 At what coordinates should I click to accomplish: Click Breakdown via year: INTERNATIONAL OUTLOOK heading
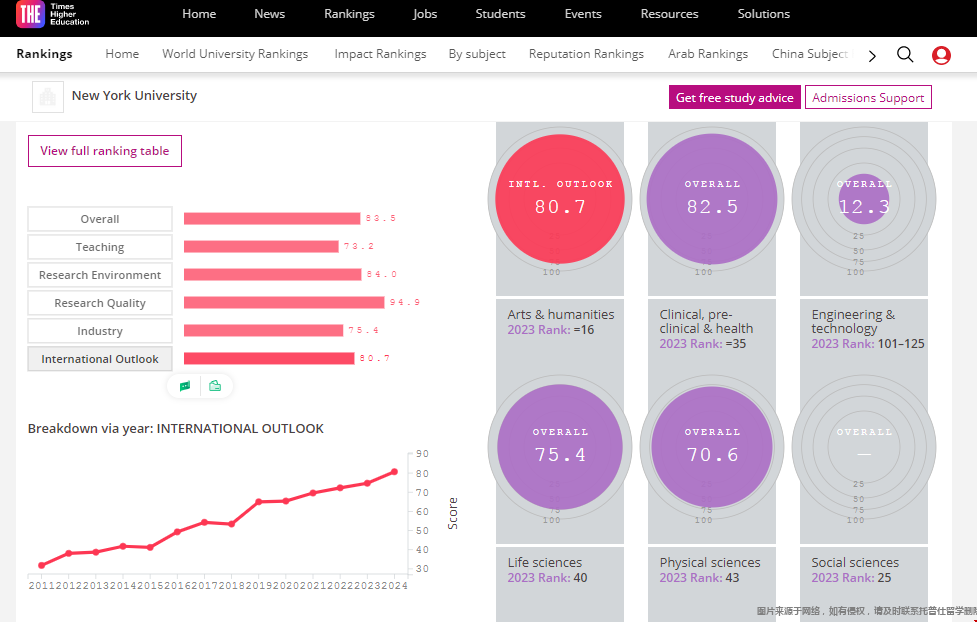(x=176, y=429)
